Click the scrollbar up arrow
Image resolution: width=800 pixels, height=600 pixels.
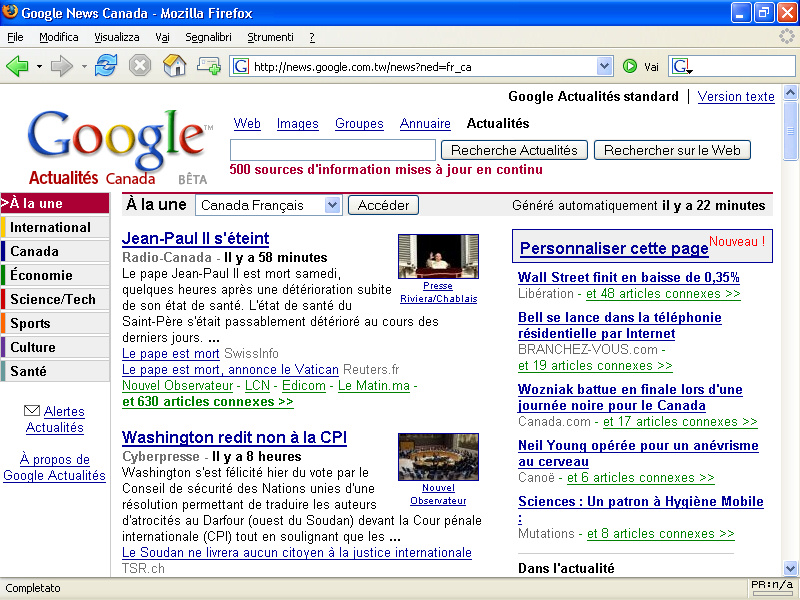tap(790, 92)
